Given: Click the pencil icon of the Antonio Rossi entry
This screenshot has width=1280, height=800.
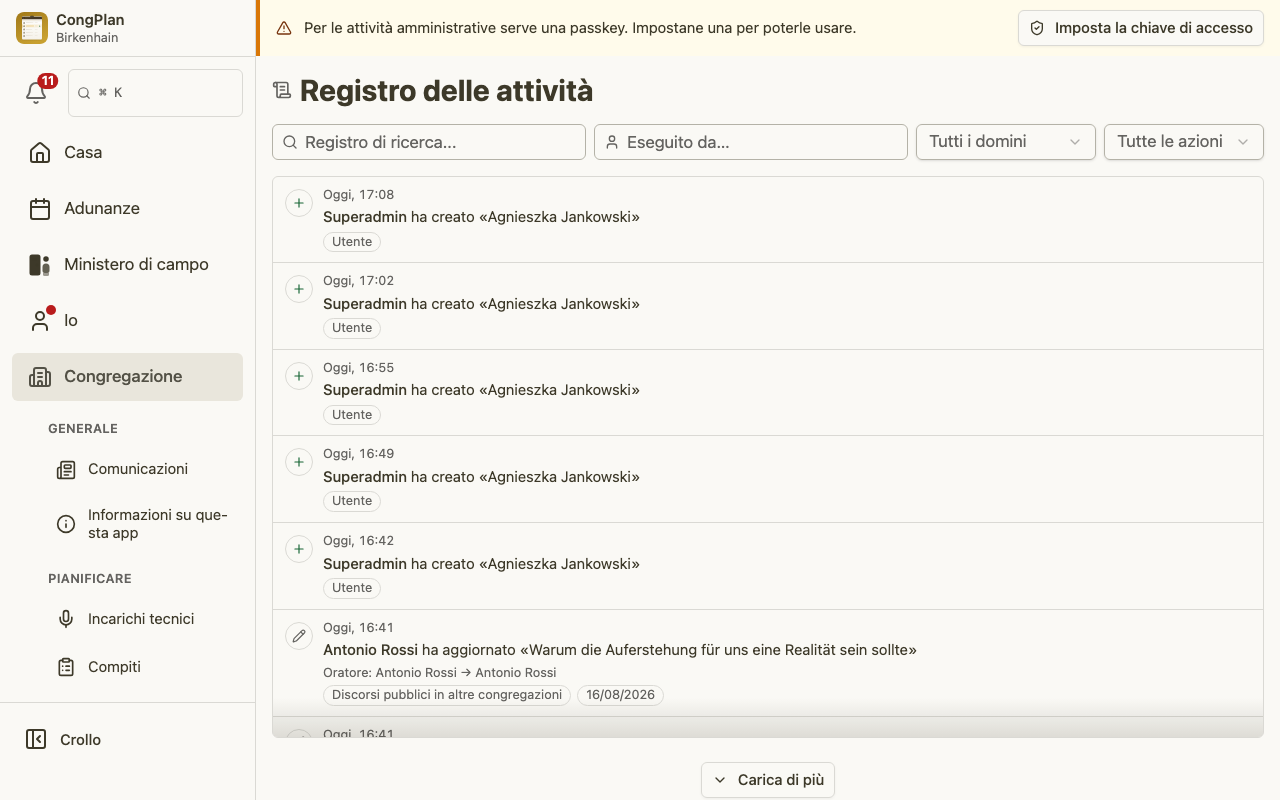Looking at the screenshot, I should [x=299, y=636].
